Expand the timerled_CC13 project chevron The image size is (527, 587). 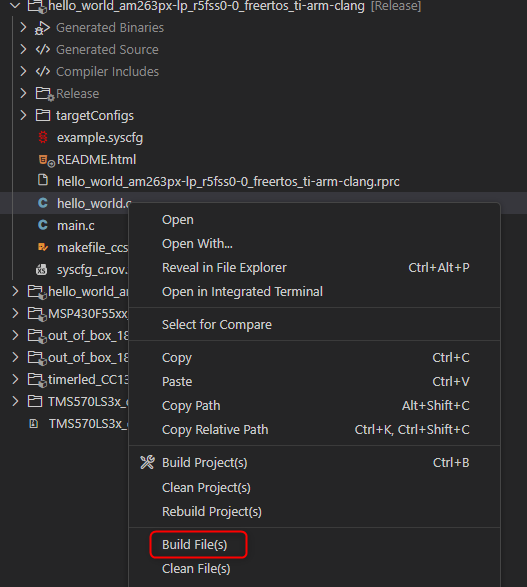[x=15, y=380]
